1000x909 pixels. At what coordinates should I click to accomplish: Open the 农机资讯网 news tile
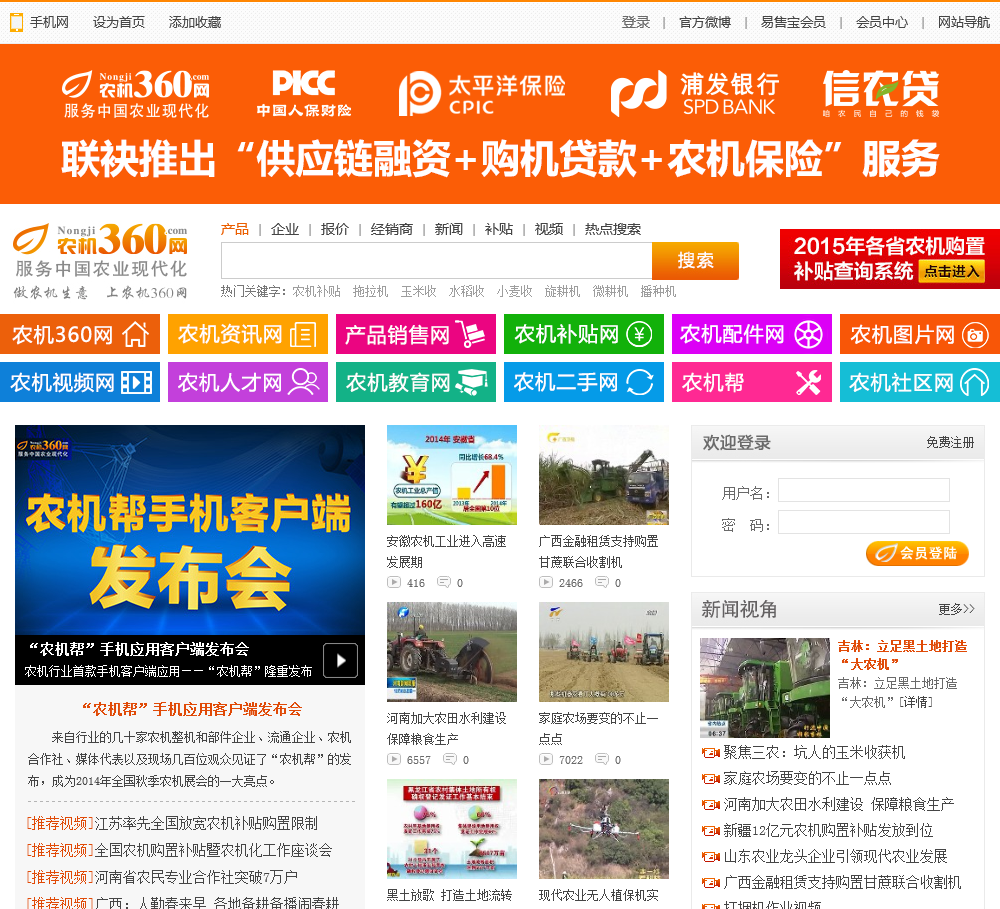pos(247,334)
